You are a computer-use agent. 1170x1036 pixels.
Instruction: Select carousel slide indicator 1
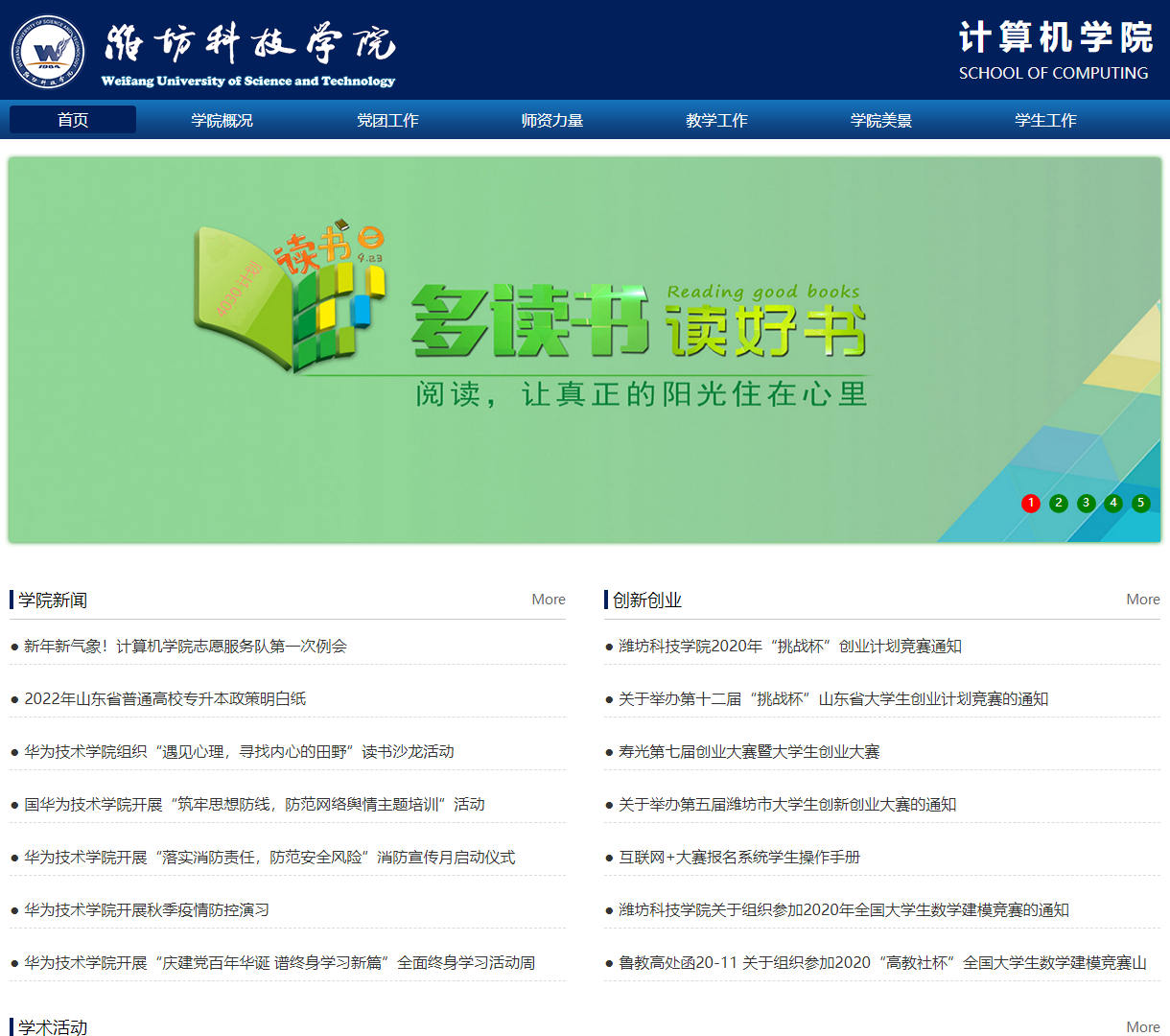[x=1031, y=503]
